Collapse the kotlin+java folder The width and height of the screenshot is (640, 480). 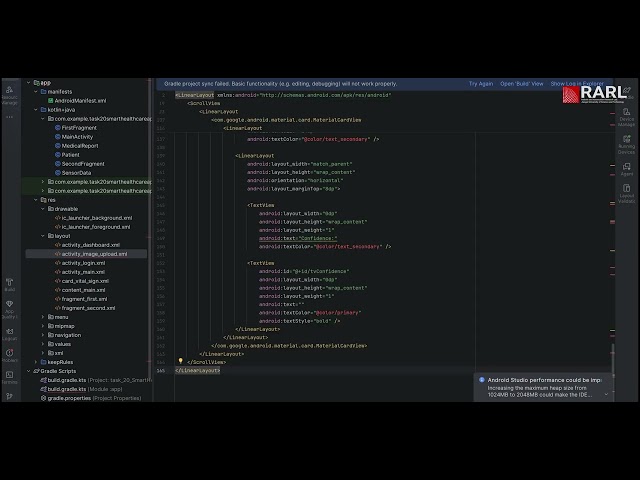click(x=36, y=109)
